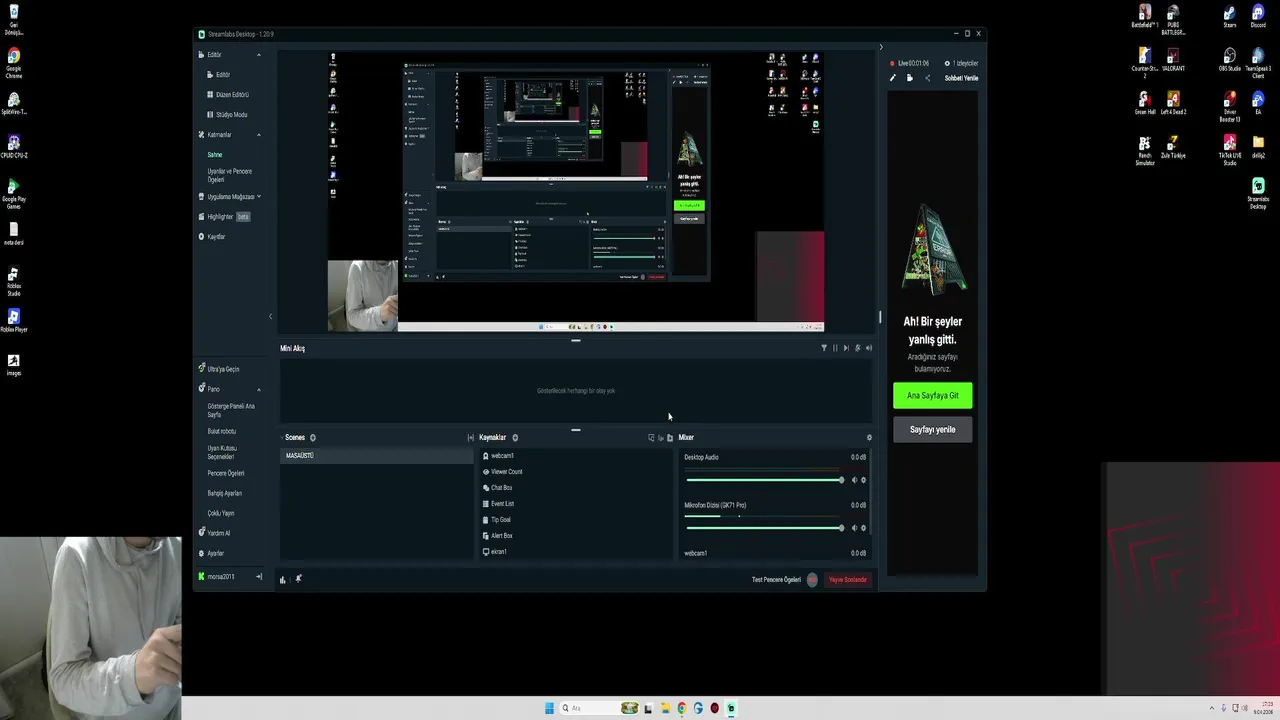Collapse the left sidebar arrow
Image resolution: width=1280 pixels, height=720 pixels.
[x=270, y=316]
